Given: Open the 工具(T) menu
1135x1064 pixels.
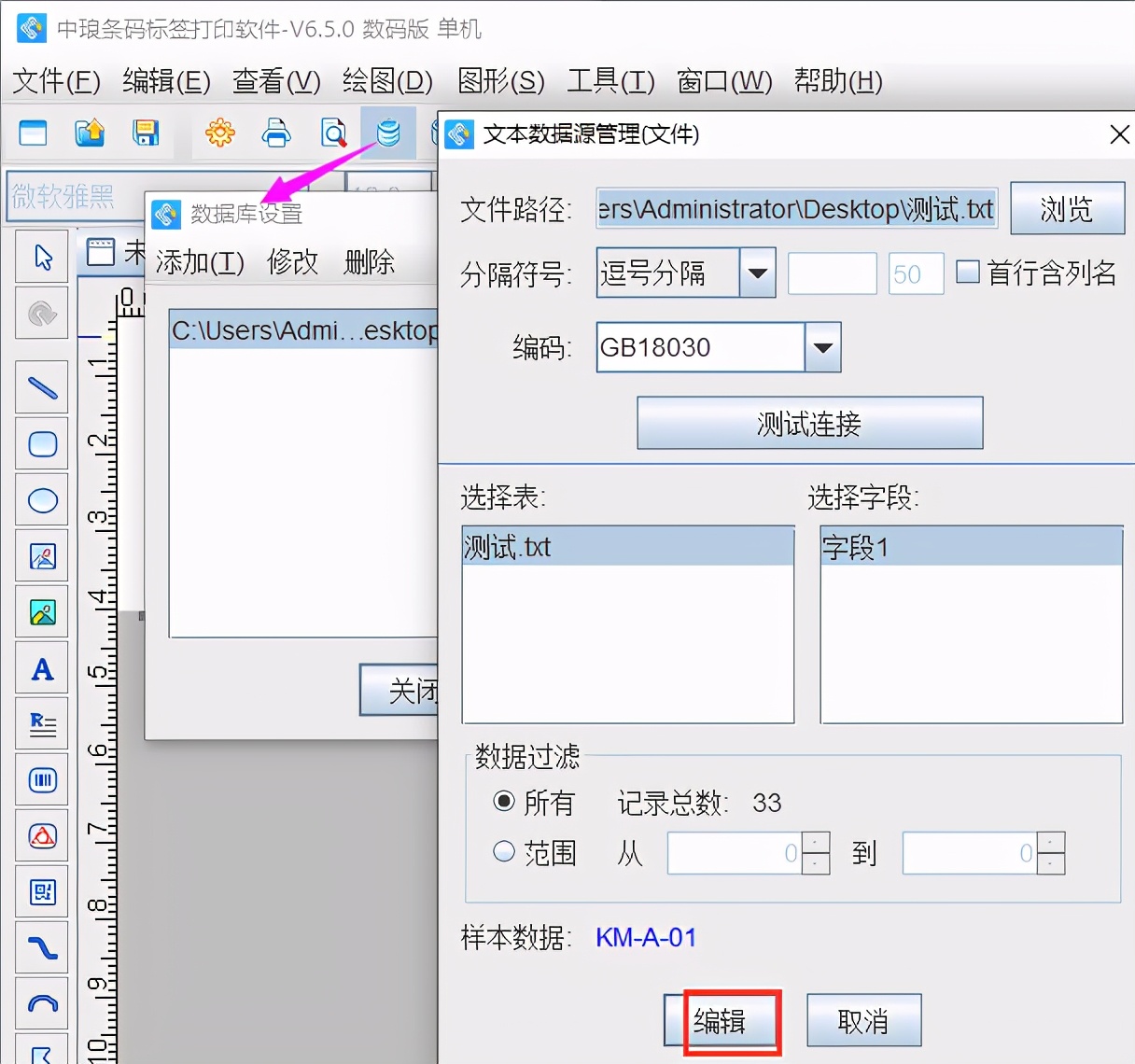Looking at the screenshot, I should tap(610, 81).
